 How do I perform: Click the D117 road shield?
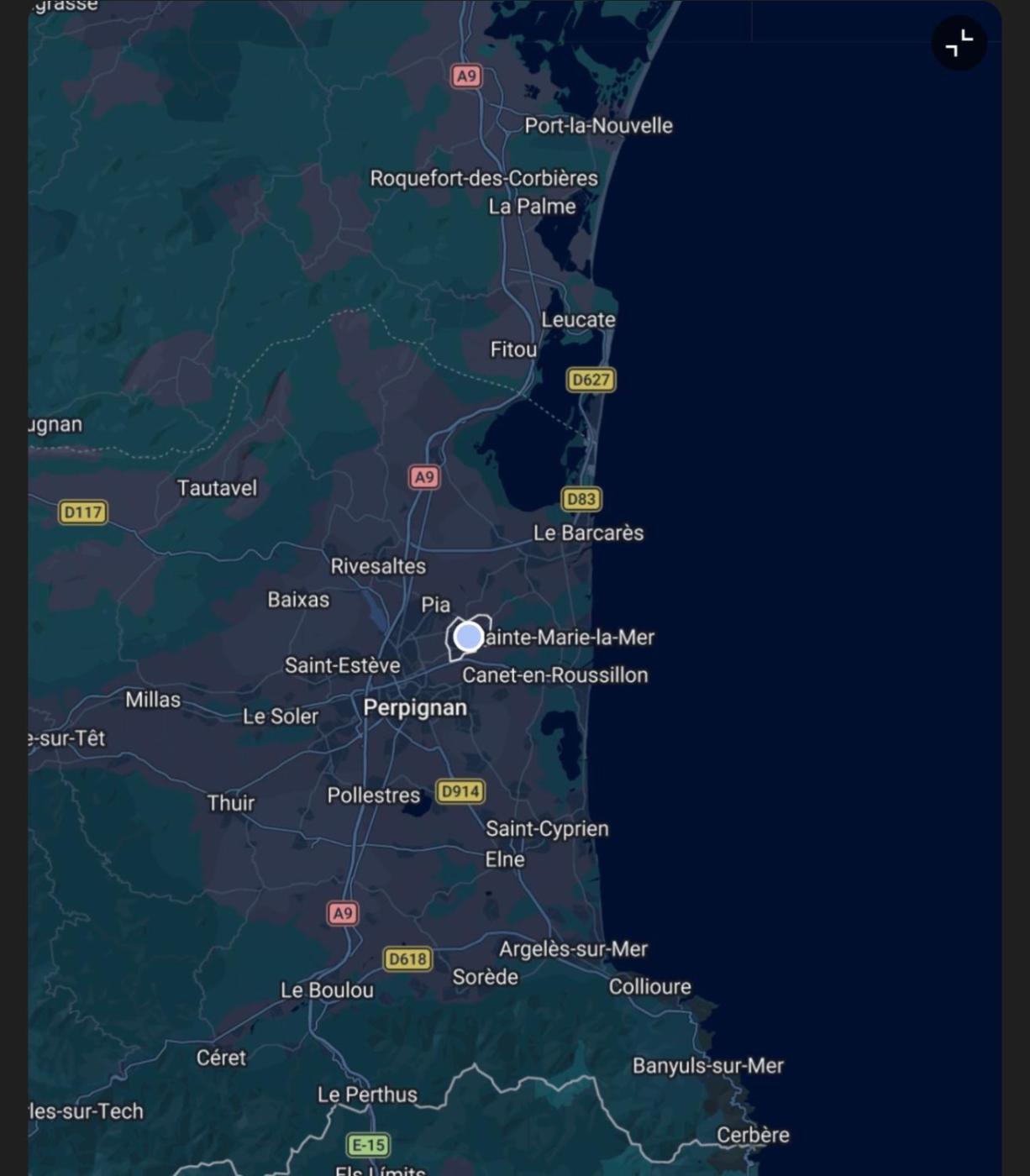pyautogui.click(x=83, y=512)
